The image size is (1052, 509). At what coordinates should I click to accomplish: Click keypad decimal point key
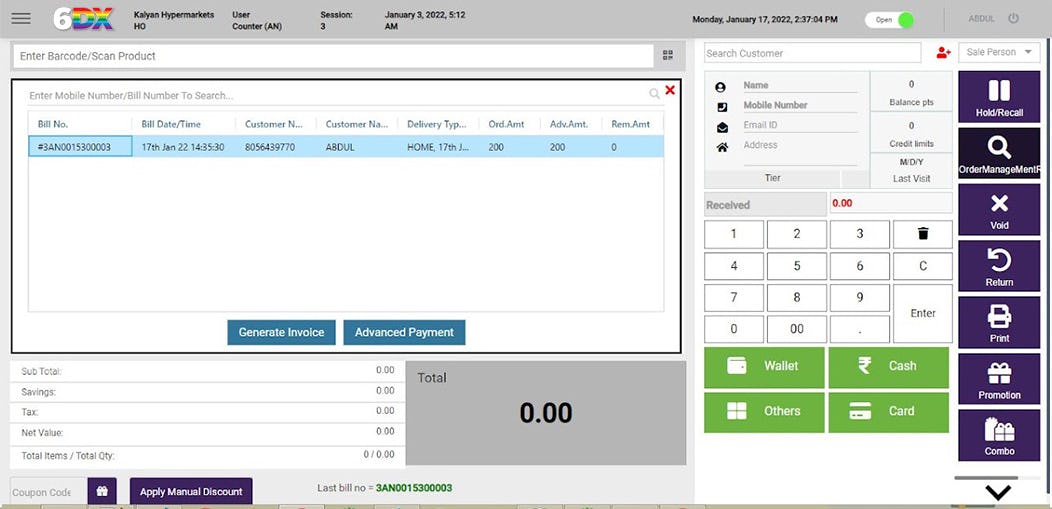pyautogui.click(x=859, y=329)
